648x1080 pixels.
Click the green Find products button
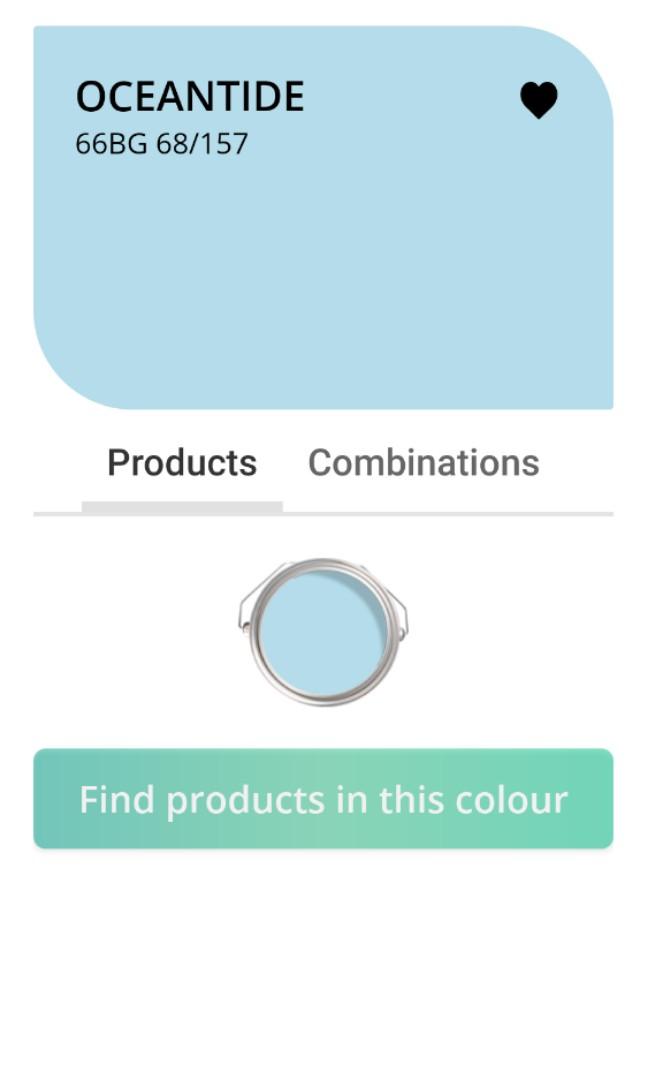(324, 799)
